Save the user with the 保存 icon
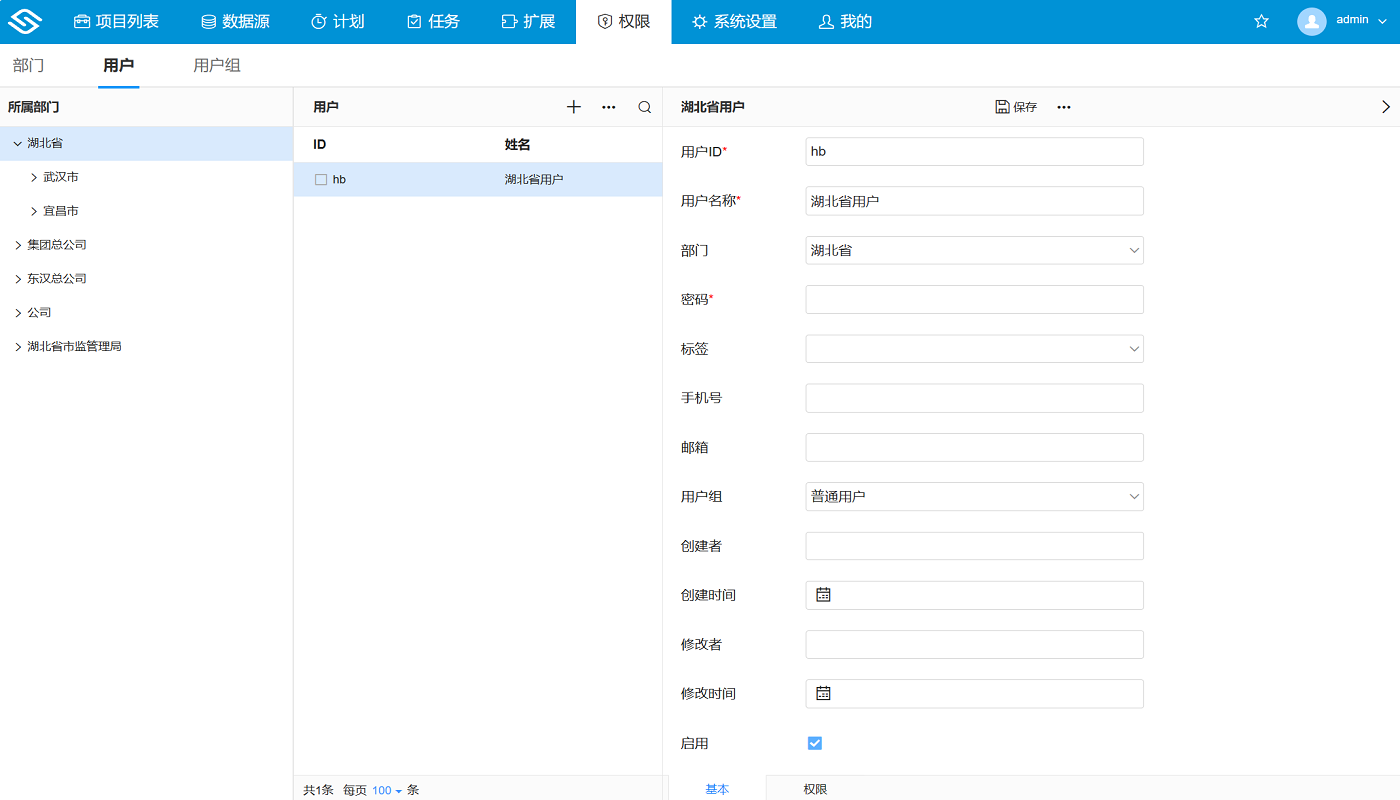 point(1015,106)
